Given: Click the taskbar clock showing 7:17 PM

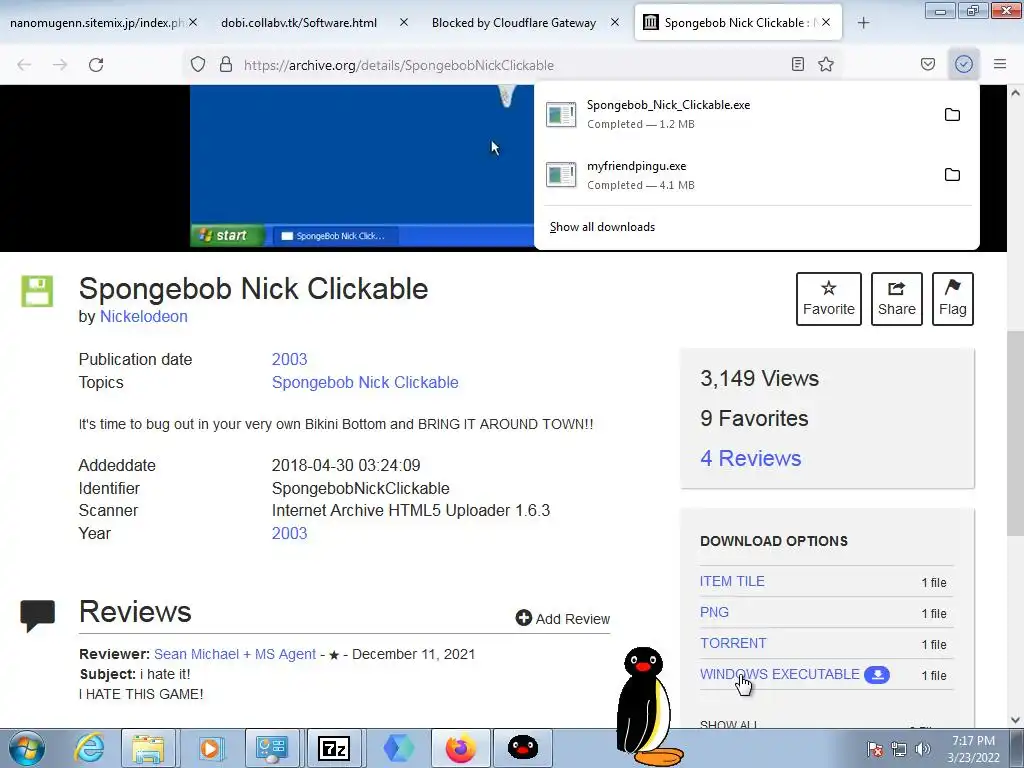Looking at the screenshot, I should [x=973, y=749].
